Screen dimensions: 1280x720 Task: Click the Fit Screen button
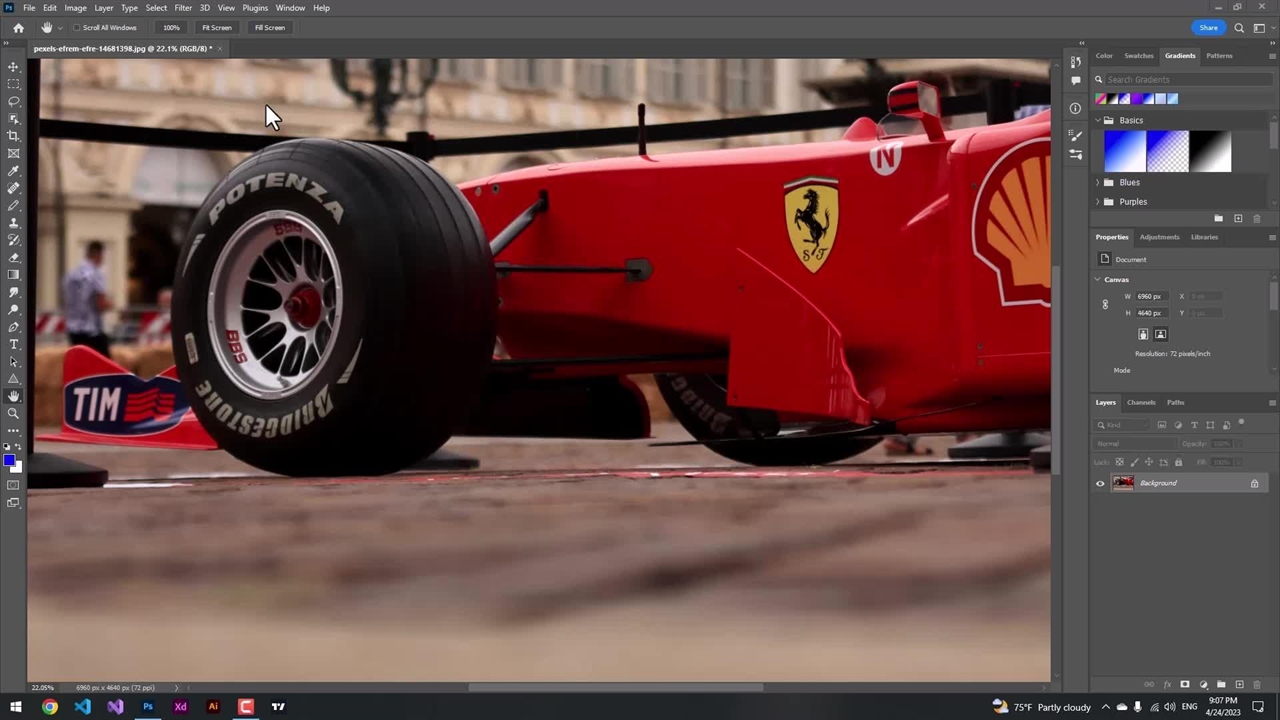coord(216,28)
